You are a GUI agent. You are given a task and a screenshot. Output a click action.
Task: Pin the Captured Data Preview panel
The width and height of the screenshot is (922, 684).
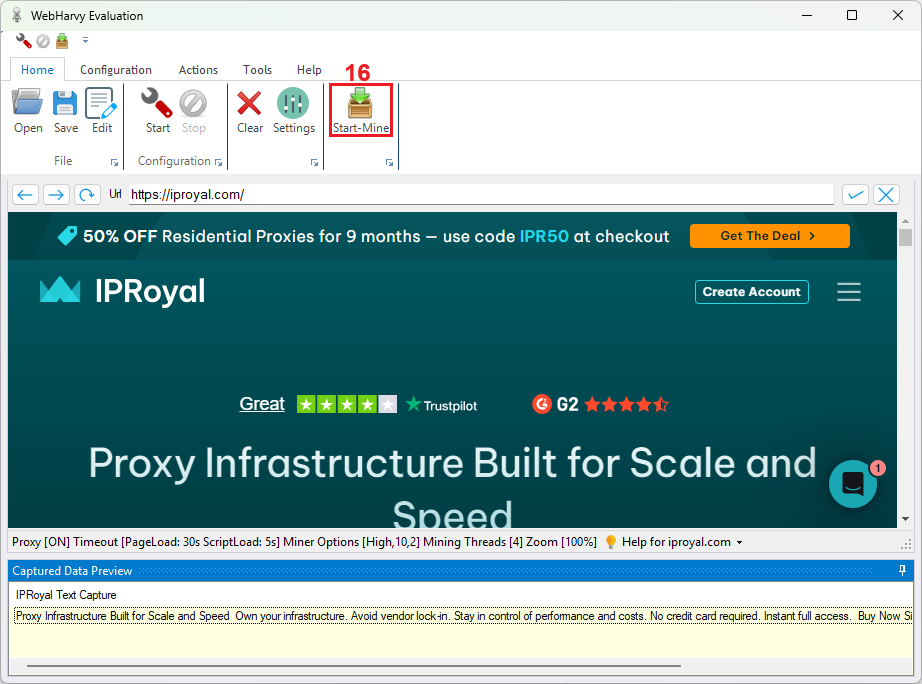click(x=902, y=571)
